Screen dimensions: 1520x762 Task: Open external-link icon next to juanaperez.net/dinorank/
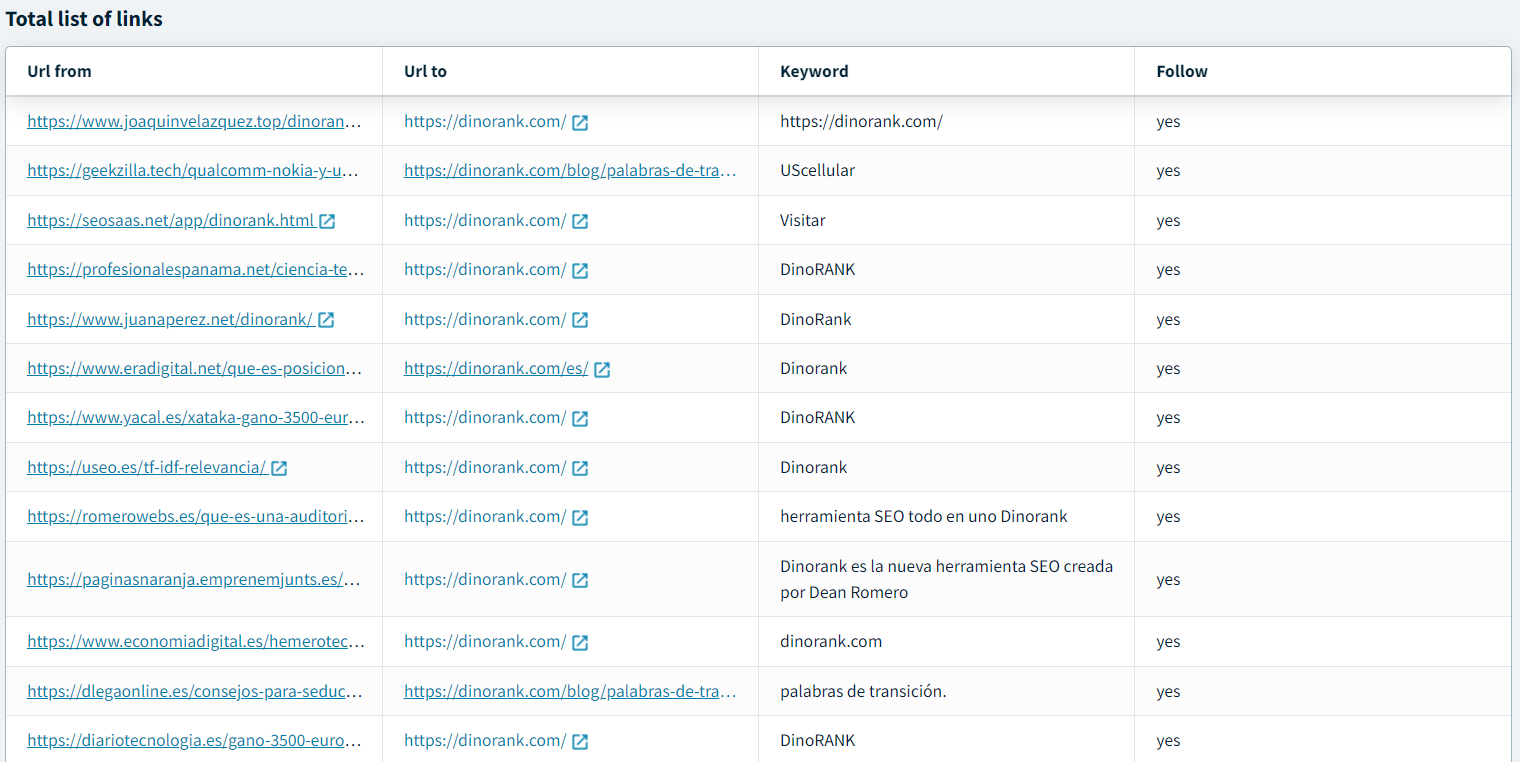326,320
